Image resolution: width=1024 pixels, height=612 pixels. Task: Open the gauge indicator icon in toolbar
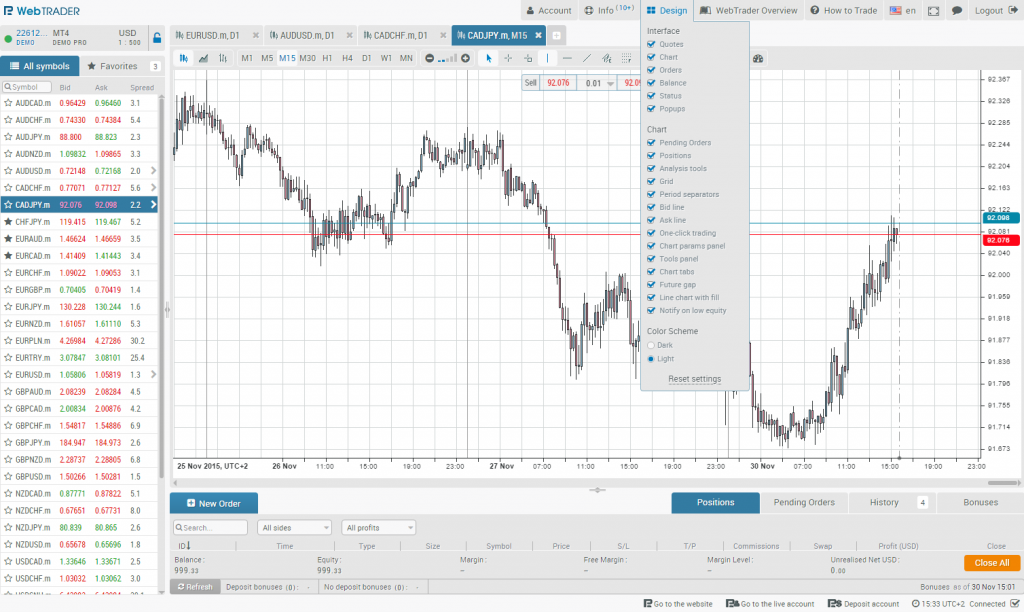tap(758, 58)
